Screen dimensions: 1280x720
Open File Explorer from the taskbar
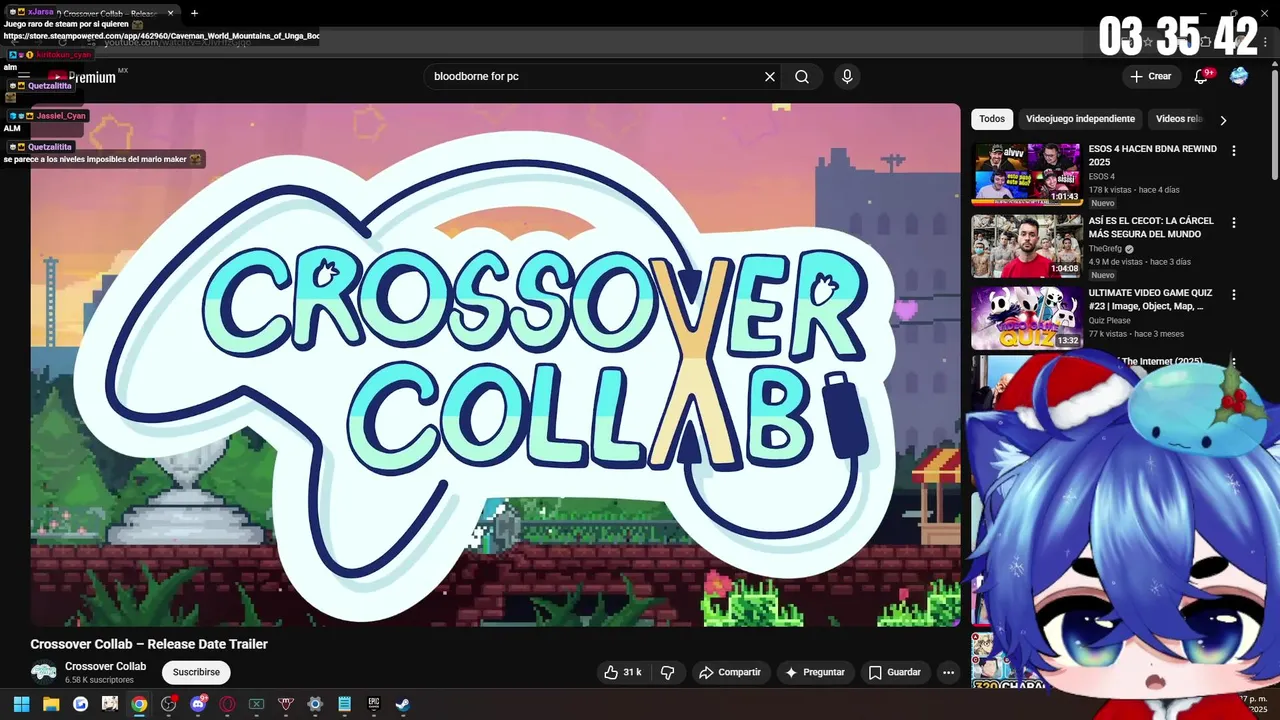(x=51, y=704)
